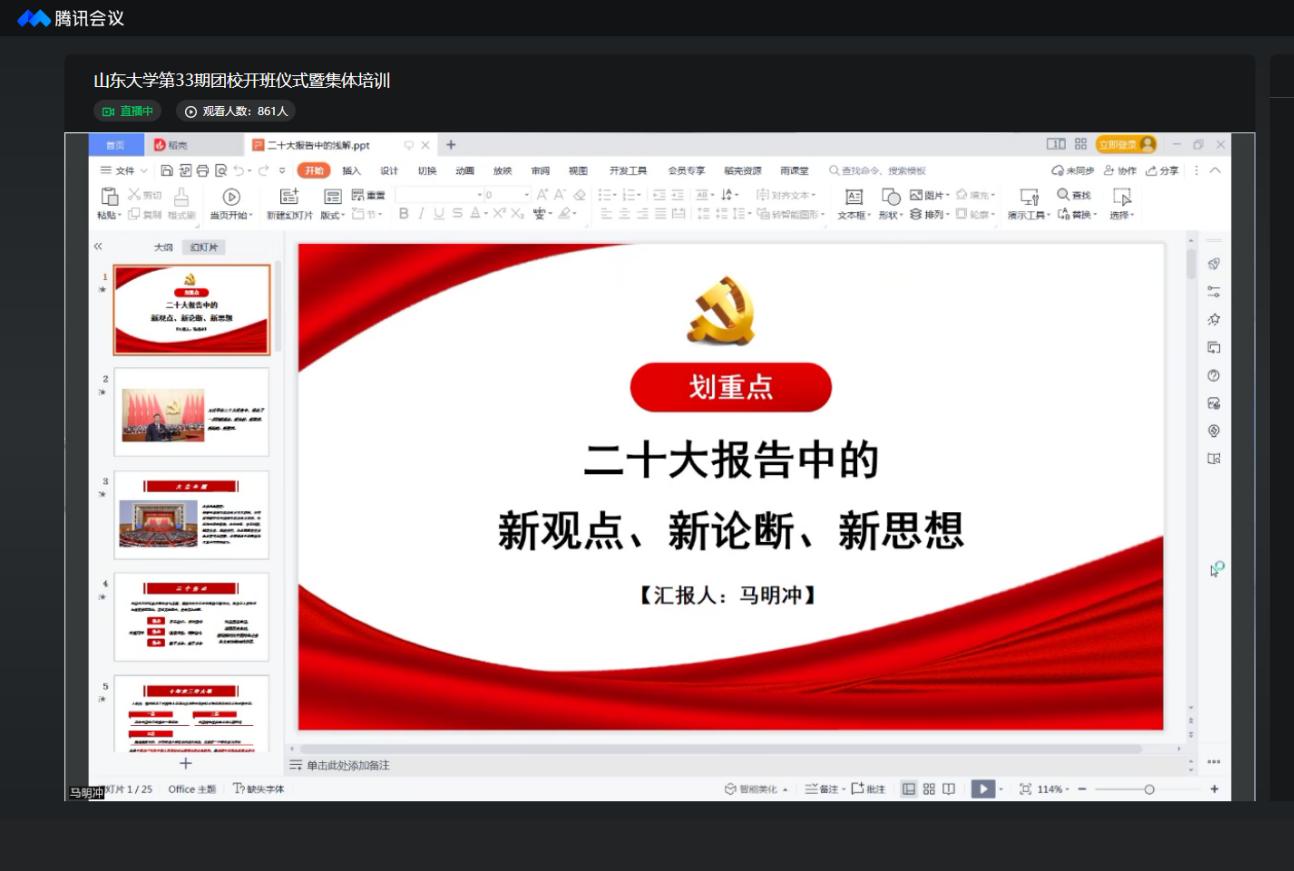This screenshot has width=1294, height=871.
Task: Toggle Bold formatting (B)
Action: click(404, 213)
